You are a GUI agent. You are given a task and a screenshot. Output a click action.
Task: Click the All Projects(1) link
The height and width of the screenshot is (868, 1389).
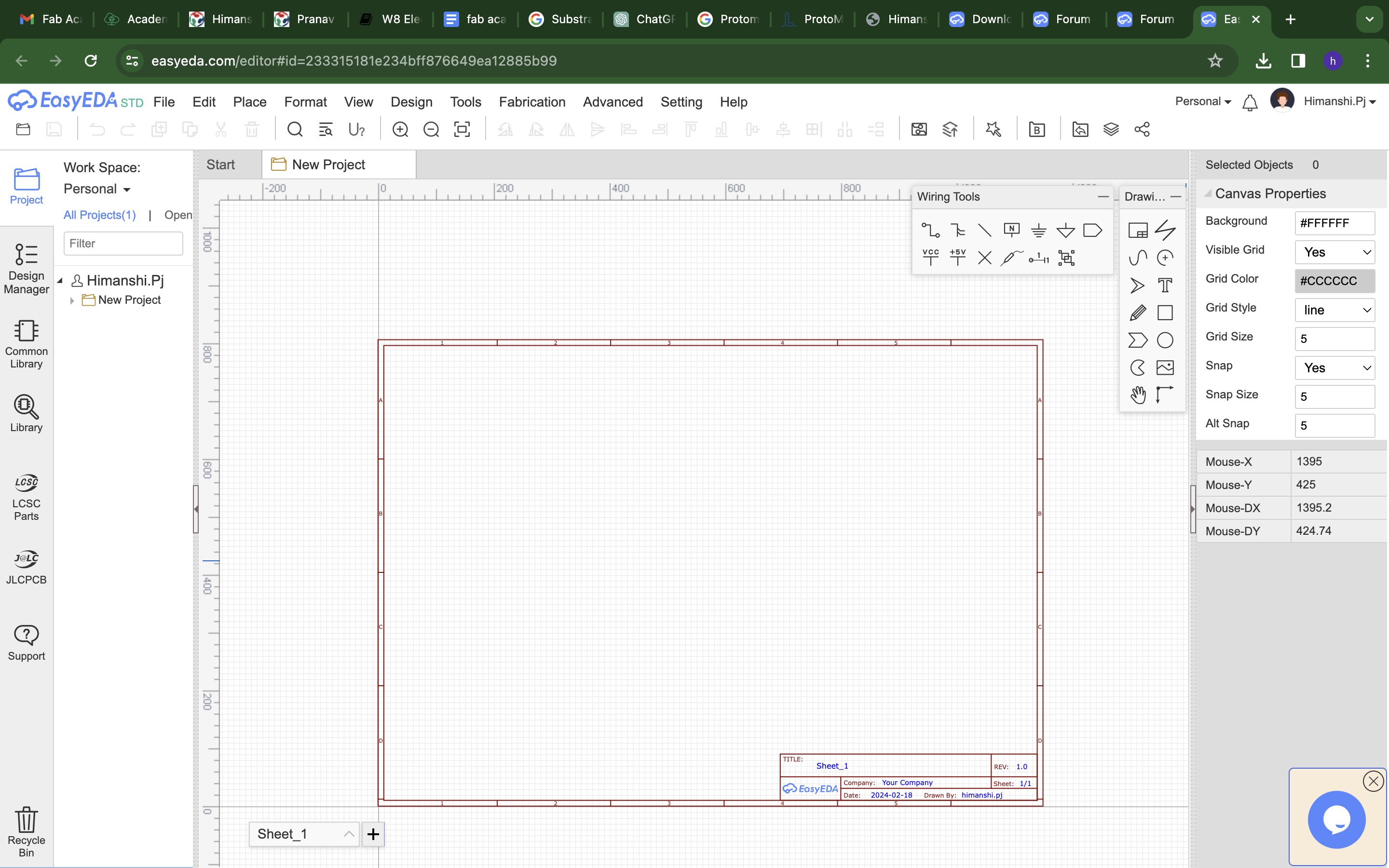99,215
